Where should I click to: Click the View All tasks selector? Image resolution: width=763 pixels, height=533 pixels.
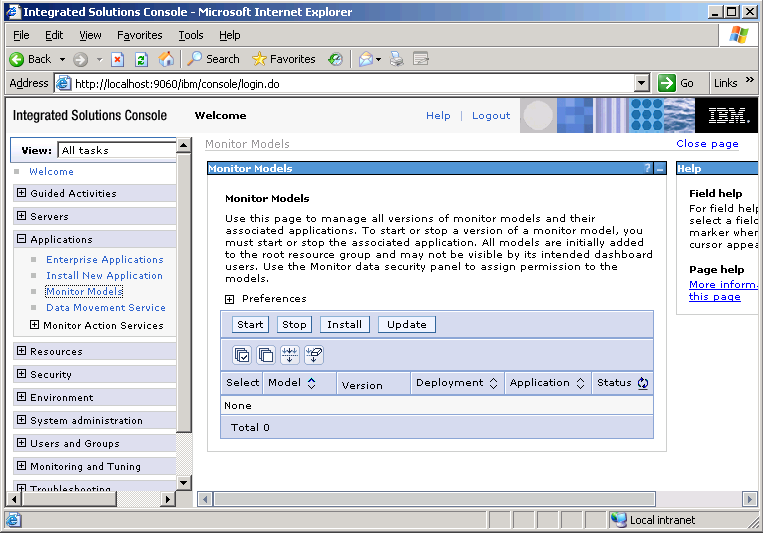tap(117, 150)
